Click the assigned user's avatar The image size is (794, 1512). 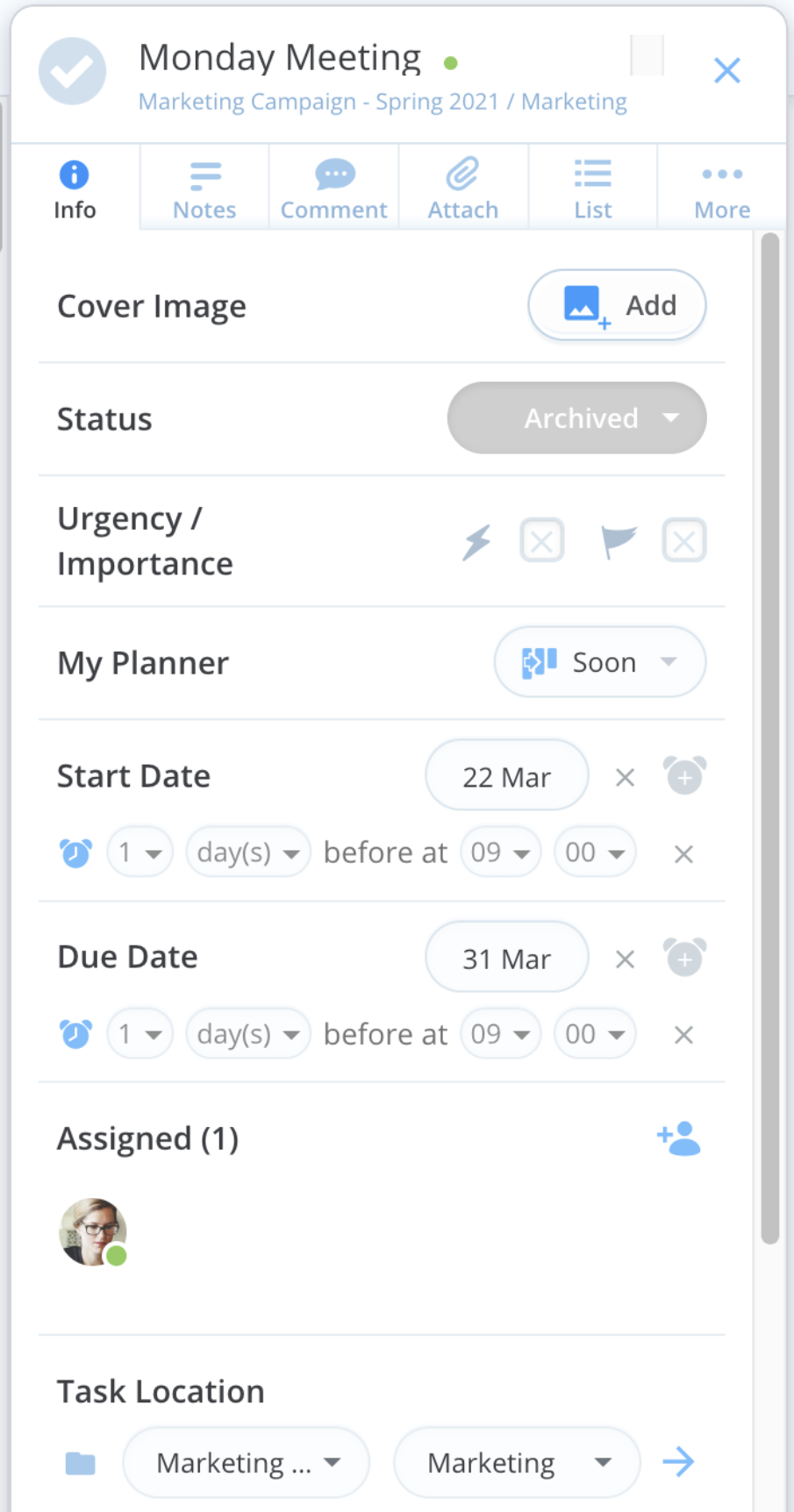(92, 1232)
